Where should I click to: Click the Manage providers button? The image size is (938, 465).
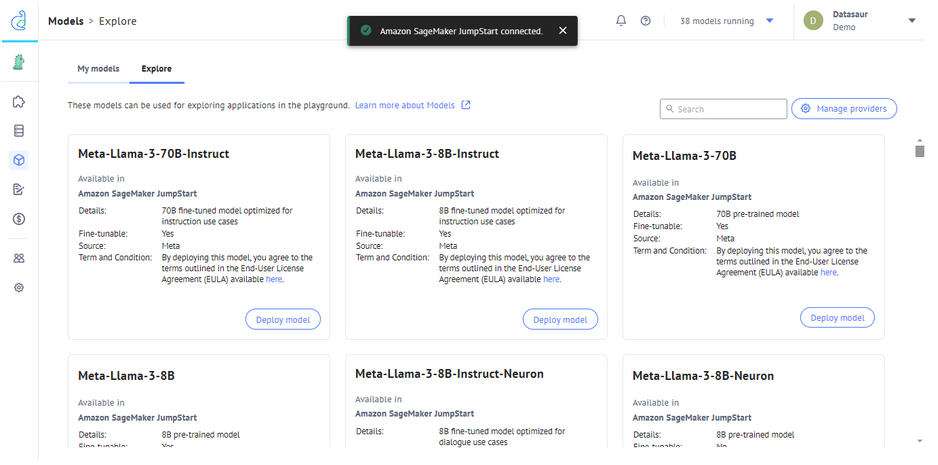click(x=844, y=109)
